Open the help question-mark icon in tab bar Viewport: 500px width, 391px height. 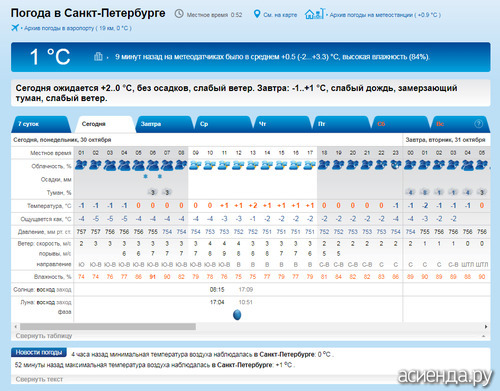pyautogui.click(x=478, y=124)
